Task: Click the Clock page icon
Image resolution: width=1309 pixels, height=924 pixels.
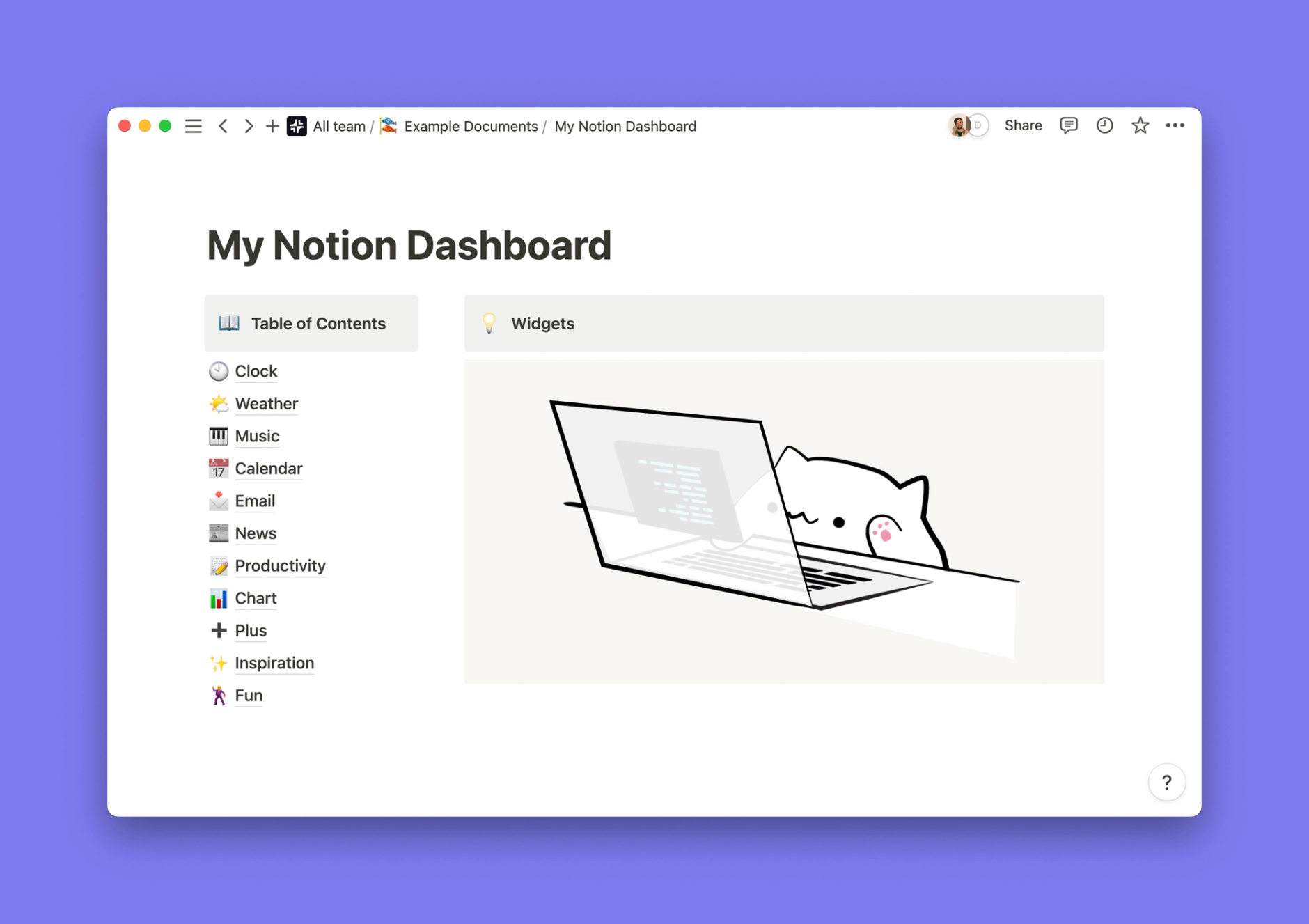Action: pyautogui.click(x=219, y=371)
